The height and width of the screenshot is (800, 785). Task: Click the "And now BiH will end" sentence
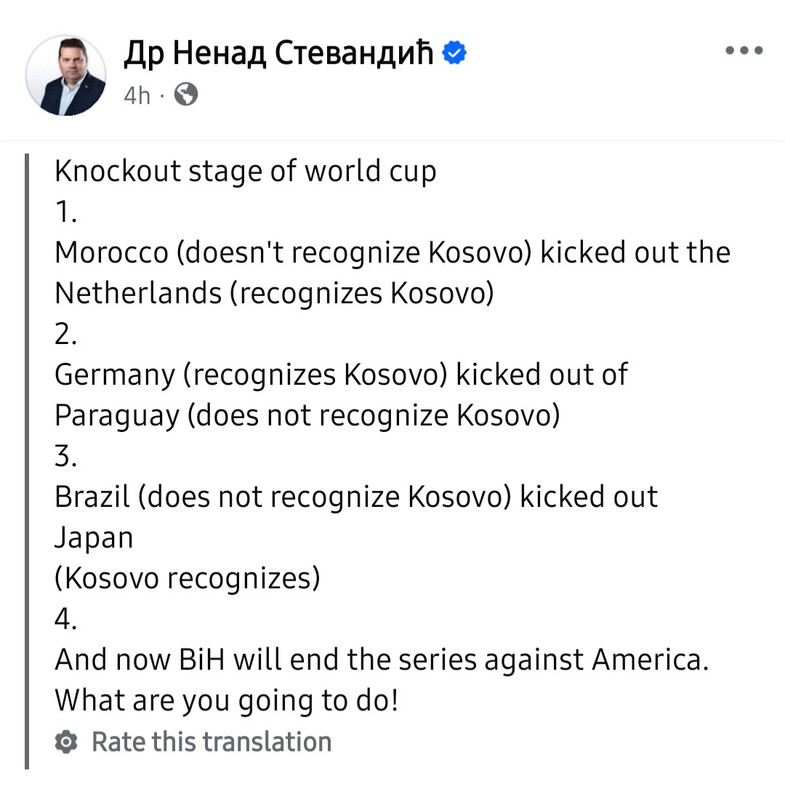pyautogui.click(x=382, y=659)
